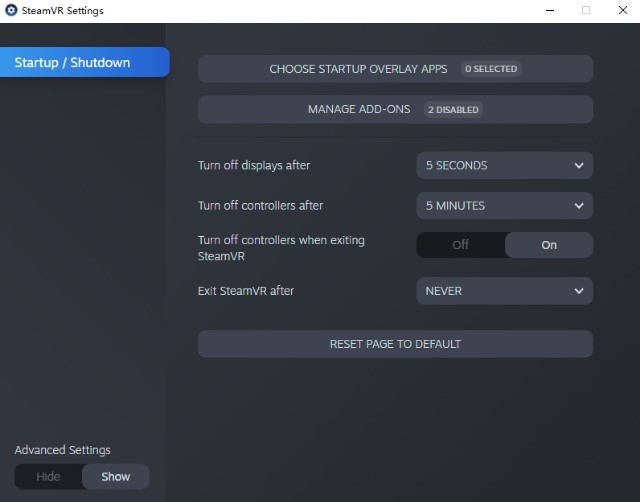Expand chevron on NEVER dropdown
The image size is (640, 502).
(x=579, y=291)
